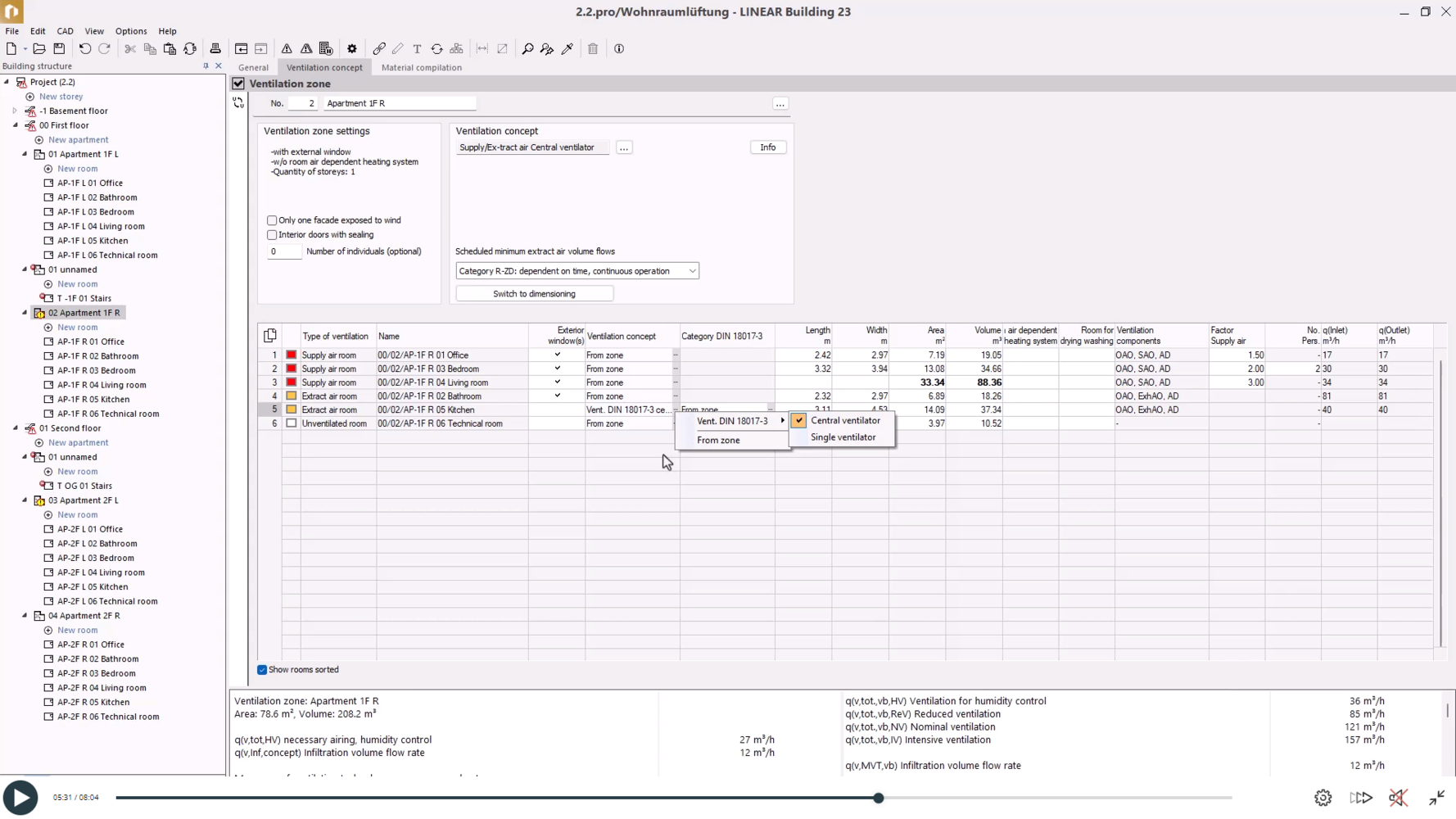Check Interior doors with sealing
This screenshot has height=819, width=1456.
pos(272,235)
